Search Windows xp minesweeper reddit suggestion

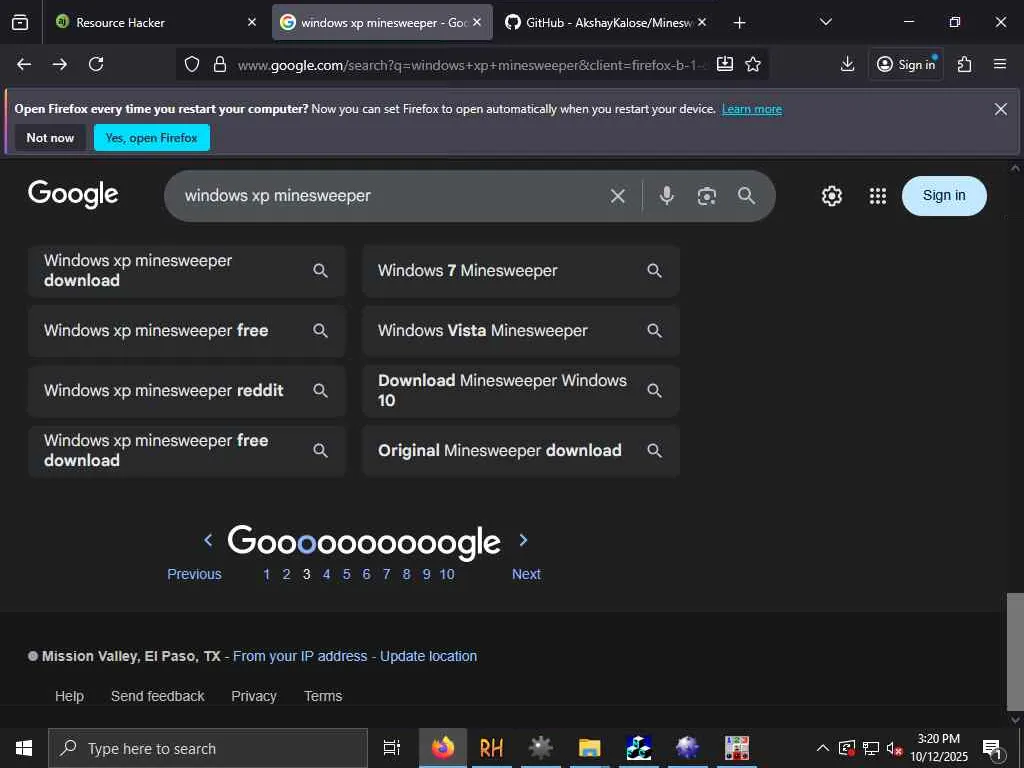pyautogui.click(x=186, y=391)
